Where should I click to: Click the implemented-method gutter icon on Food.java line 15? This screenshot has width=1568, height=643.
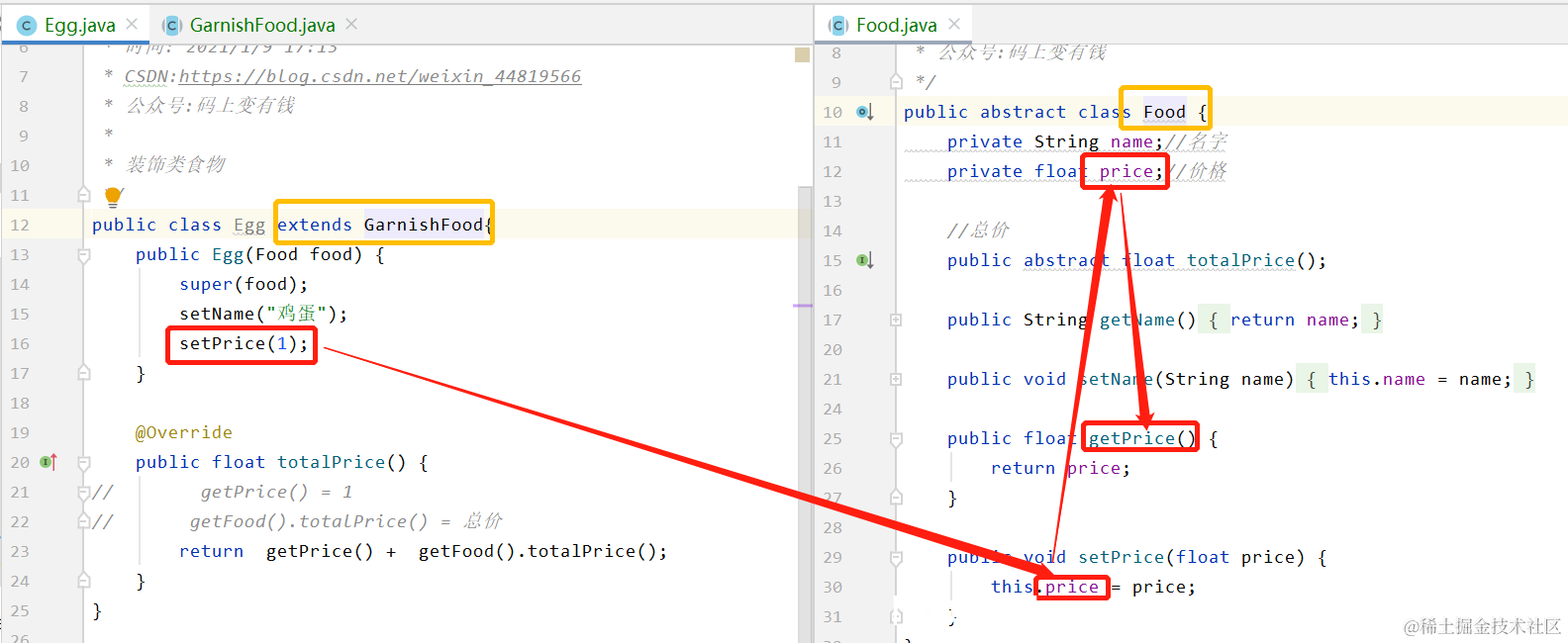(865, 260)
